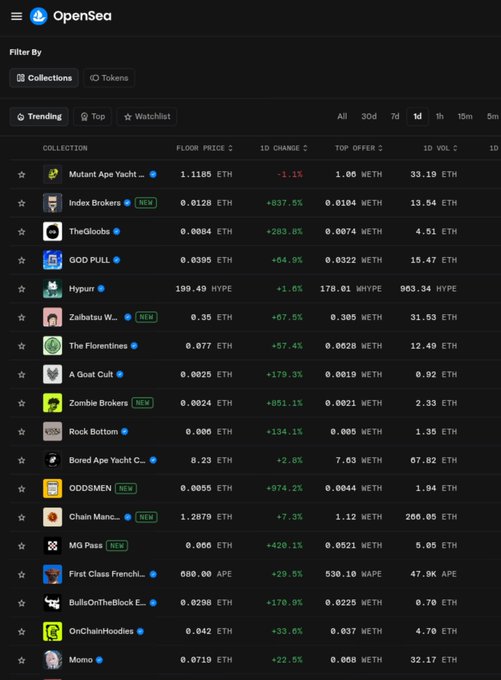Open OnChainHoodies collection avatar
This screenshot has height=680, width=501.
pos(52,631)
